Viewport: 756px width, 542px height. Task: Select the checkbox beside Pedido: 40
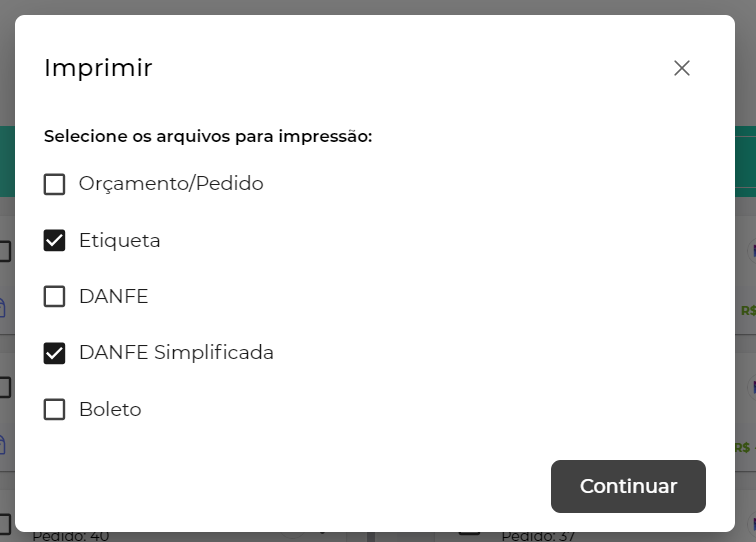(x=4, y=523)
